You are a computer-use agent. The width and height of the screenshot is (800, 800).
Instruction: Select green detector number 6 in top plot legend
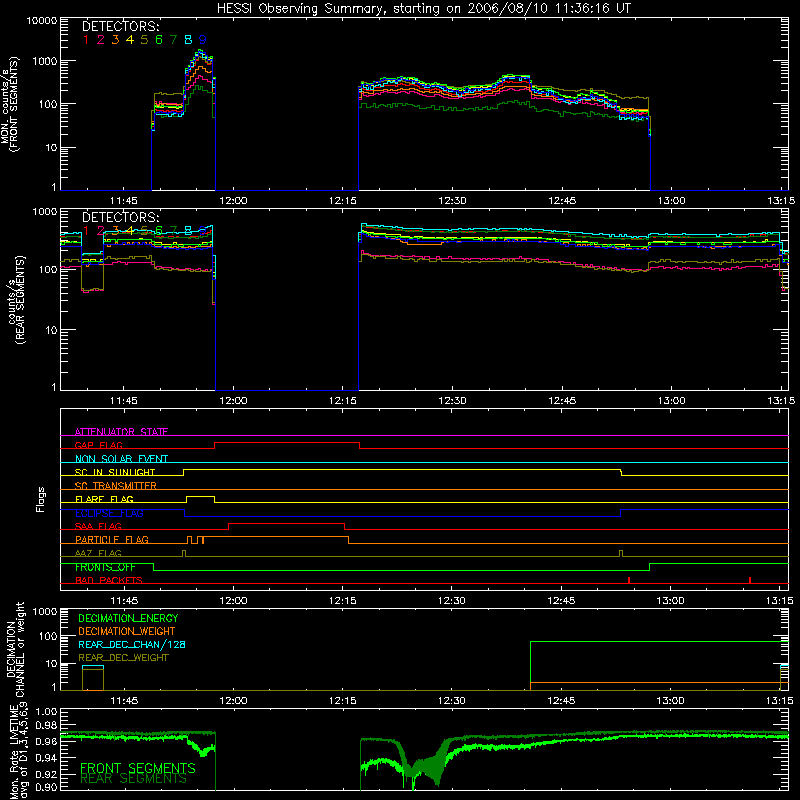[159, 39]
